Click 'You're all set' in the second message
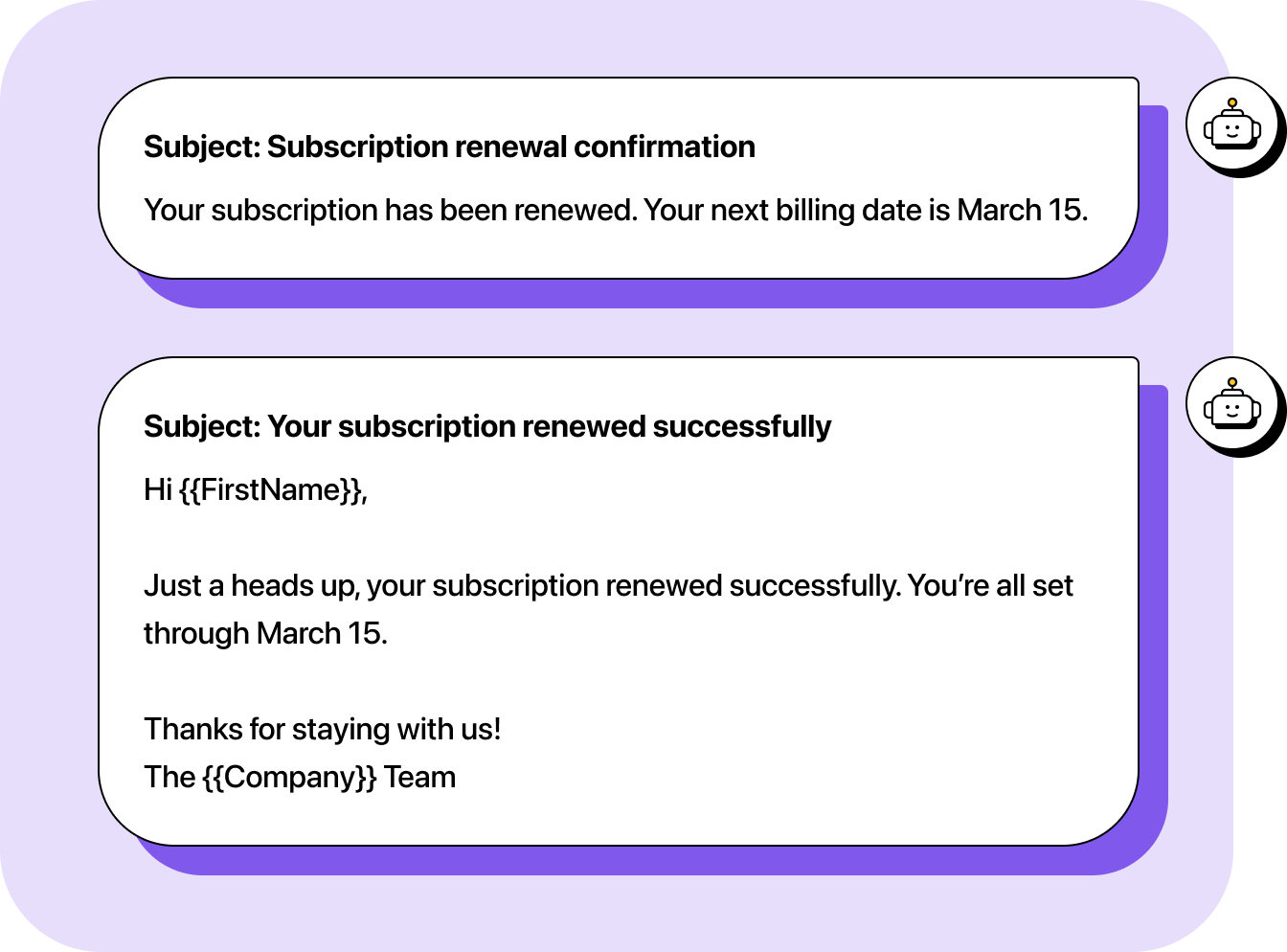The image size is (1287, 952). [x=989, y=585]
